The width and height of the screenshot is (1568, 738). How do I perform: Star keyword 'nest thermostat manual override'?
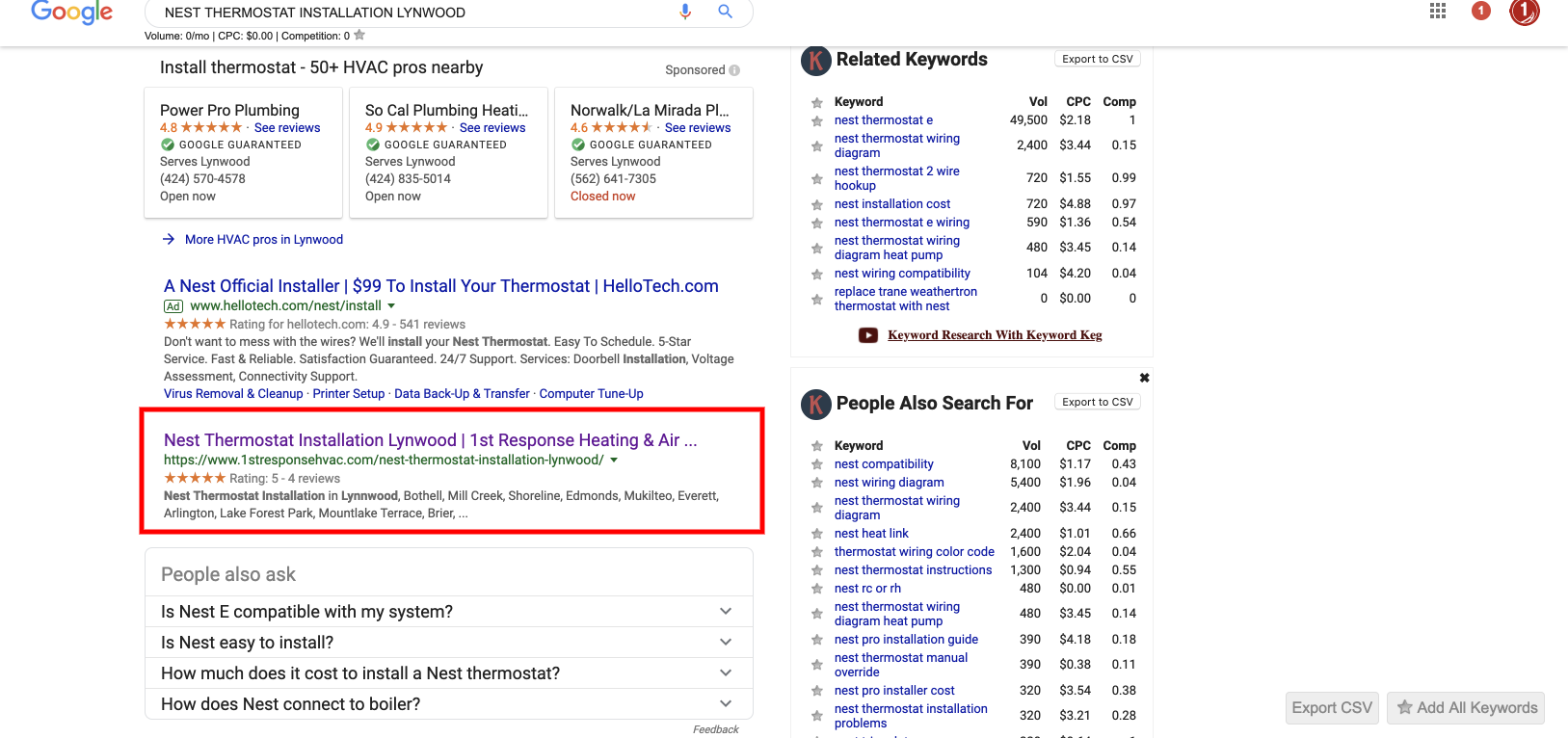point(817,666)
